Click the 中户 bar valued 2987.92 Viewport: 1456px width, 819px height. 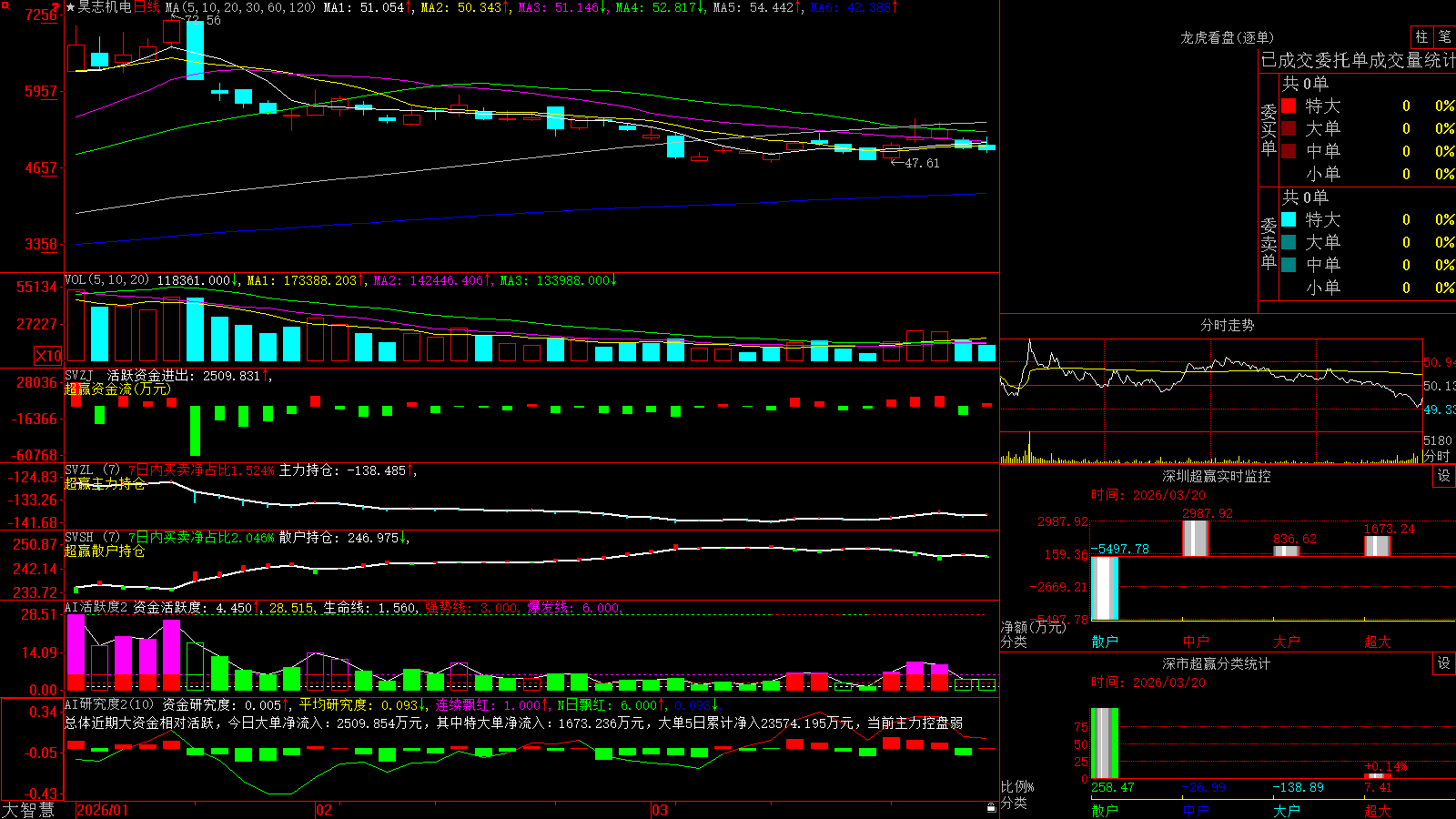(x=1196, y=538)
